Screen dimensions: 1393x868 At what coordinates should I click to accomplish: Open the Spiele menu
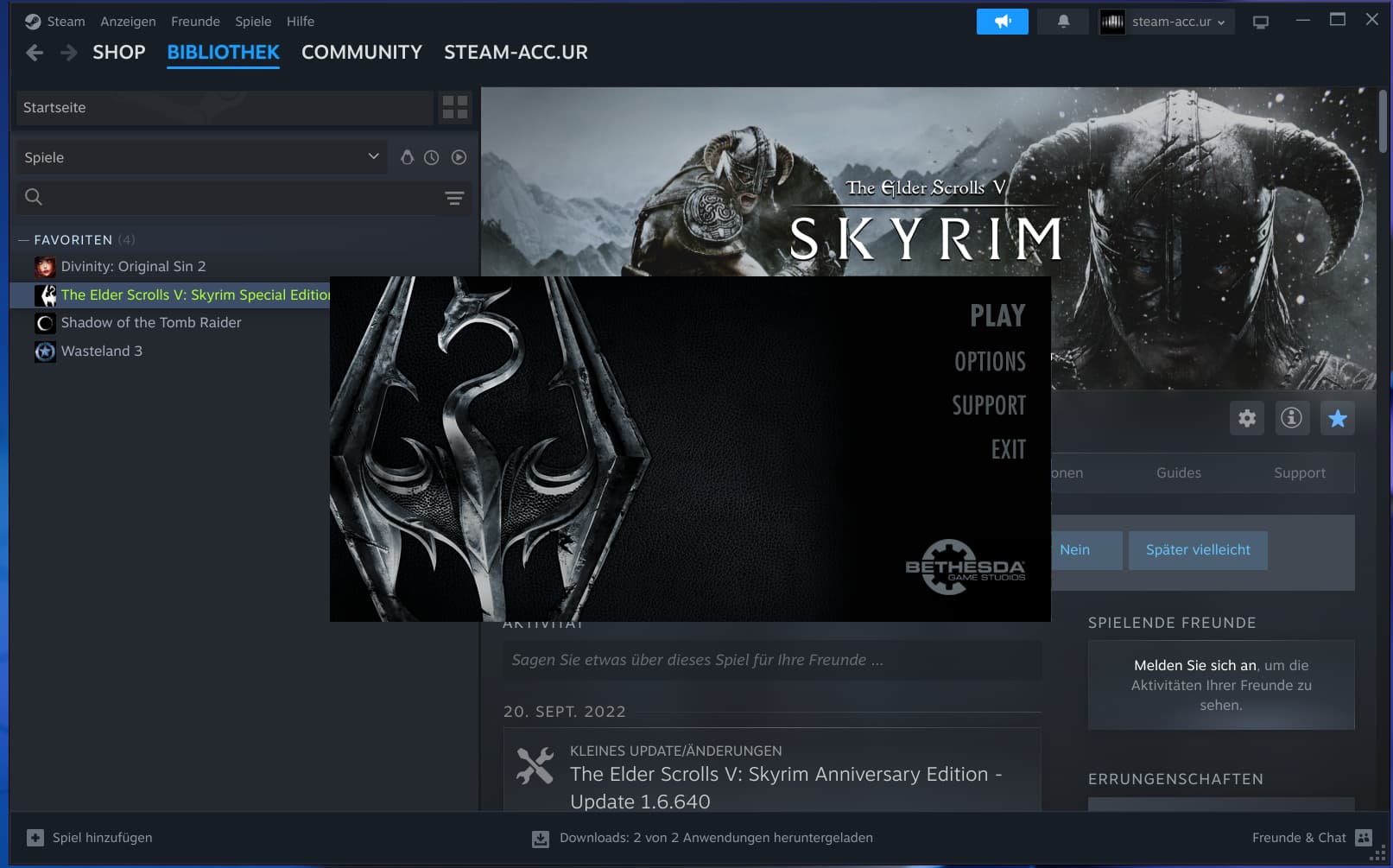point(253,22)
